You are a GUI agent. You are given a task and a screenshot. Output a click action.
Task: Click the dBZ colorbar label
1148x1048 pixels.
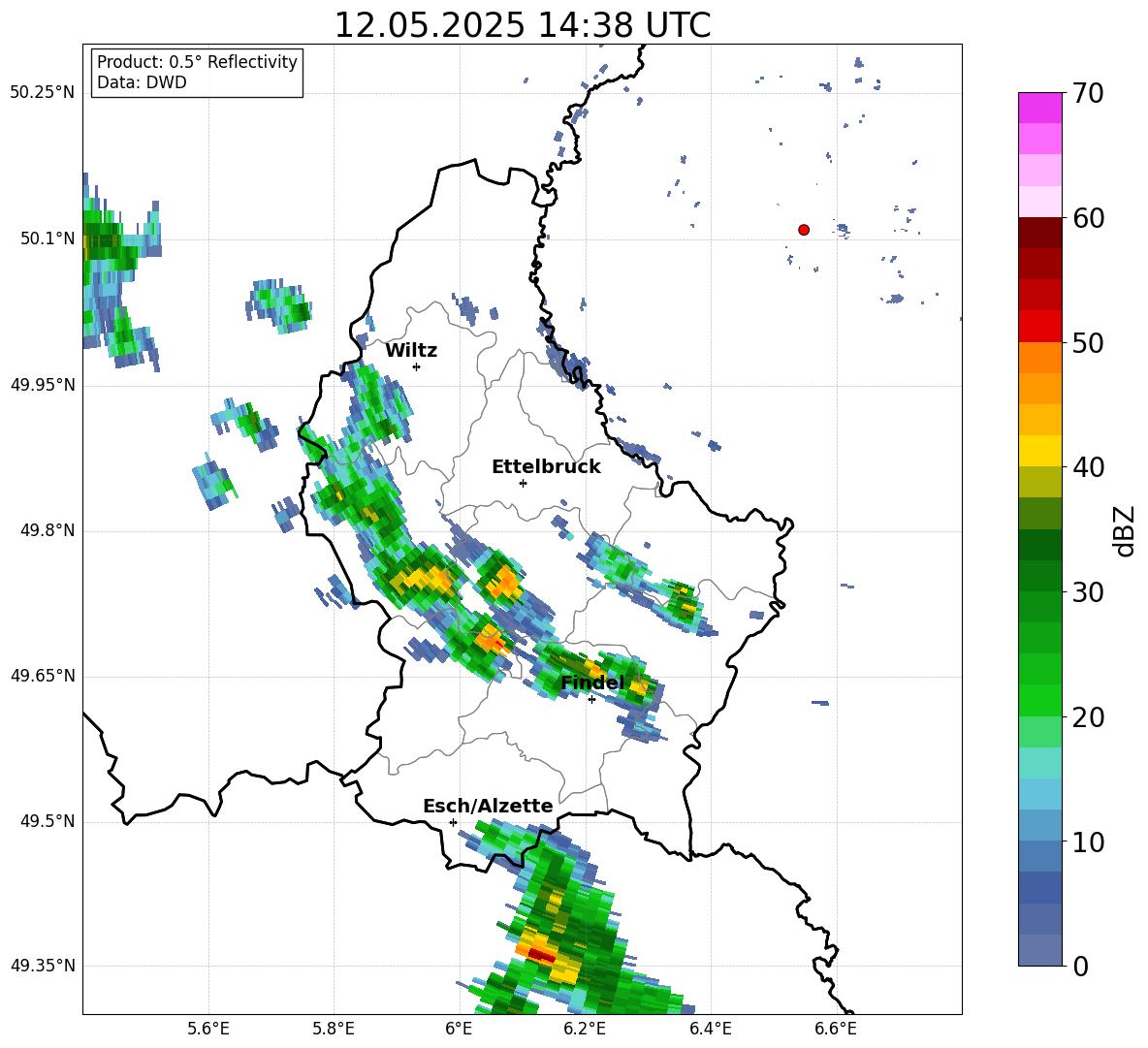coord(1124,531)
